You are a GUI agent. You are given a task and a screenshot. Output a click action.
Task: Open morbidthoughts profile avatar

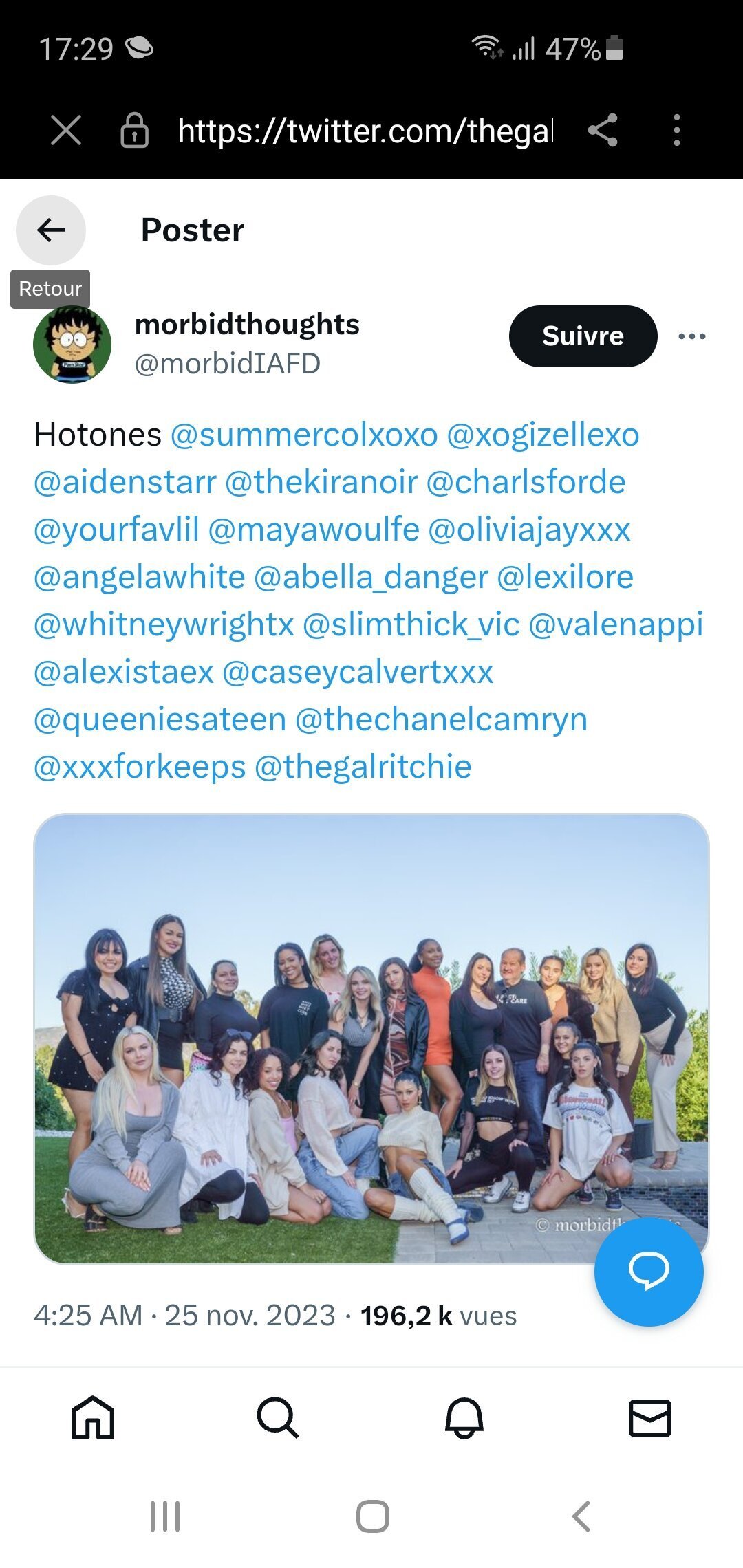72,345
